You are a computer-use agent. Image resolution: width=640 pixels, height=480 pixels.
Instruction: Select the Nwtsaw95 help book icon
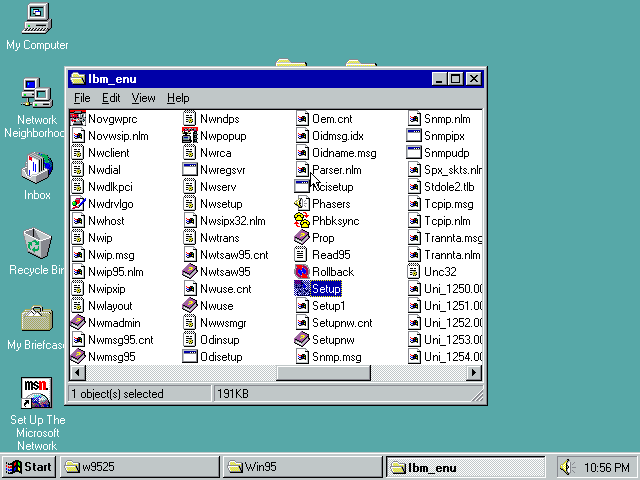tap(190, 272)
